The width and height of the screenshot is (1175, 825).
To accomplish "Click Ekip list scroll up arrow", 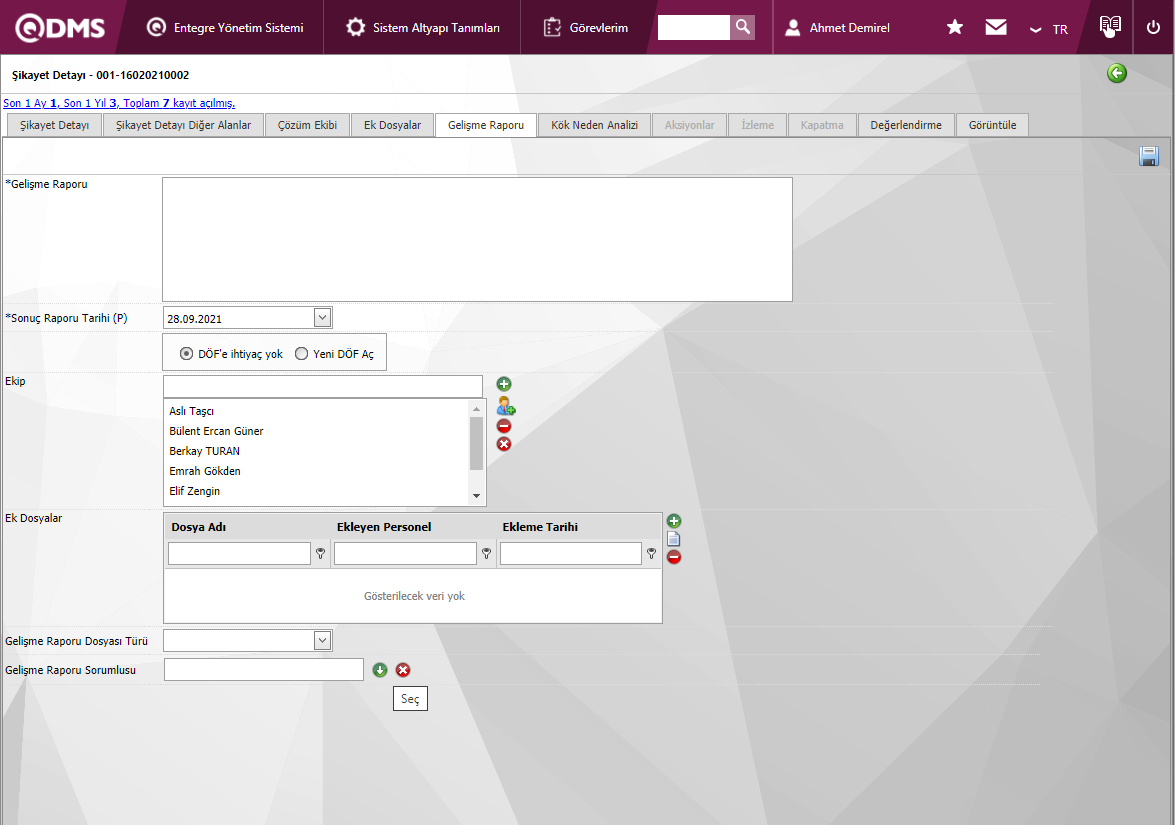I will (x=476, y=409).
